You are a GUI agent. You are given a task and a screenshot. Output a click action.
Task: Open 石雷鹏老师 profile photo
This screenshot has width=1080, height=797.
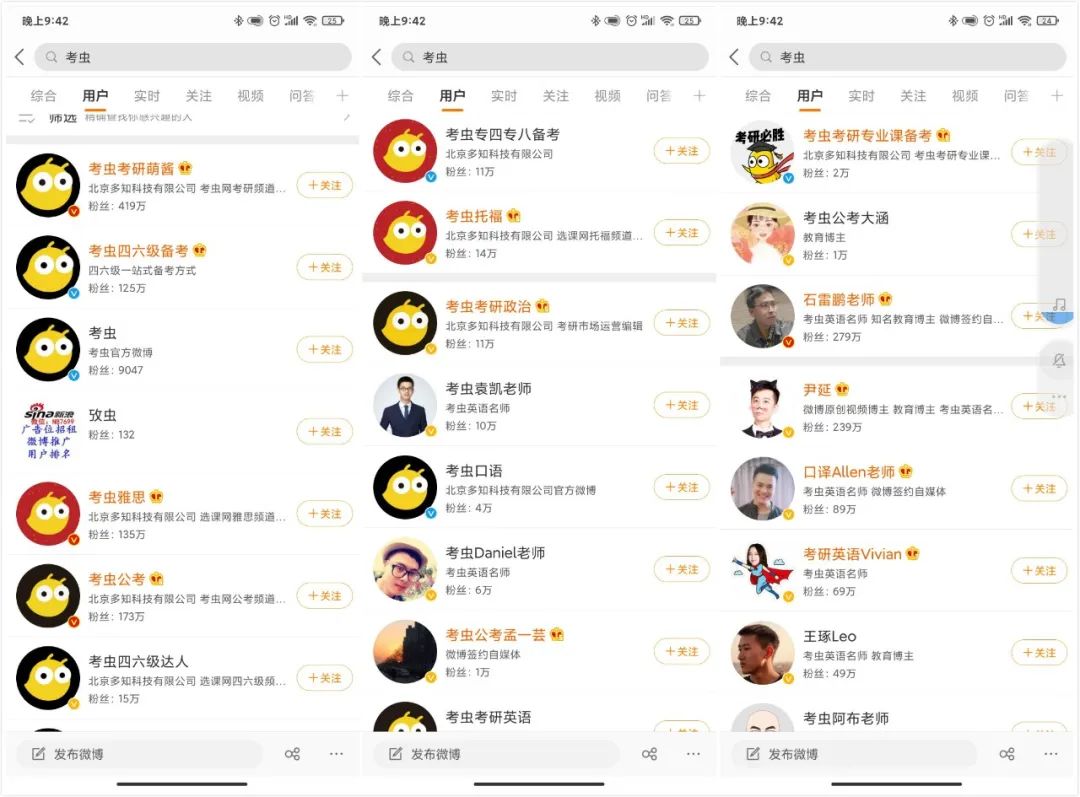click(x=762, y=316)
